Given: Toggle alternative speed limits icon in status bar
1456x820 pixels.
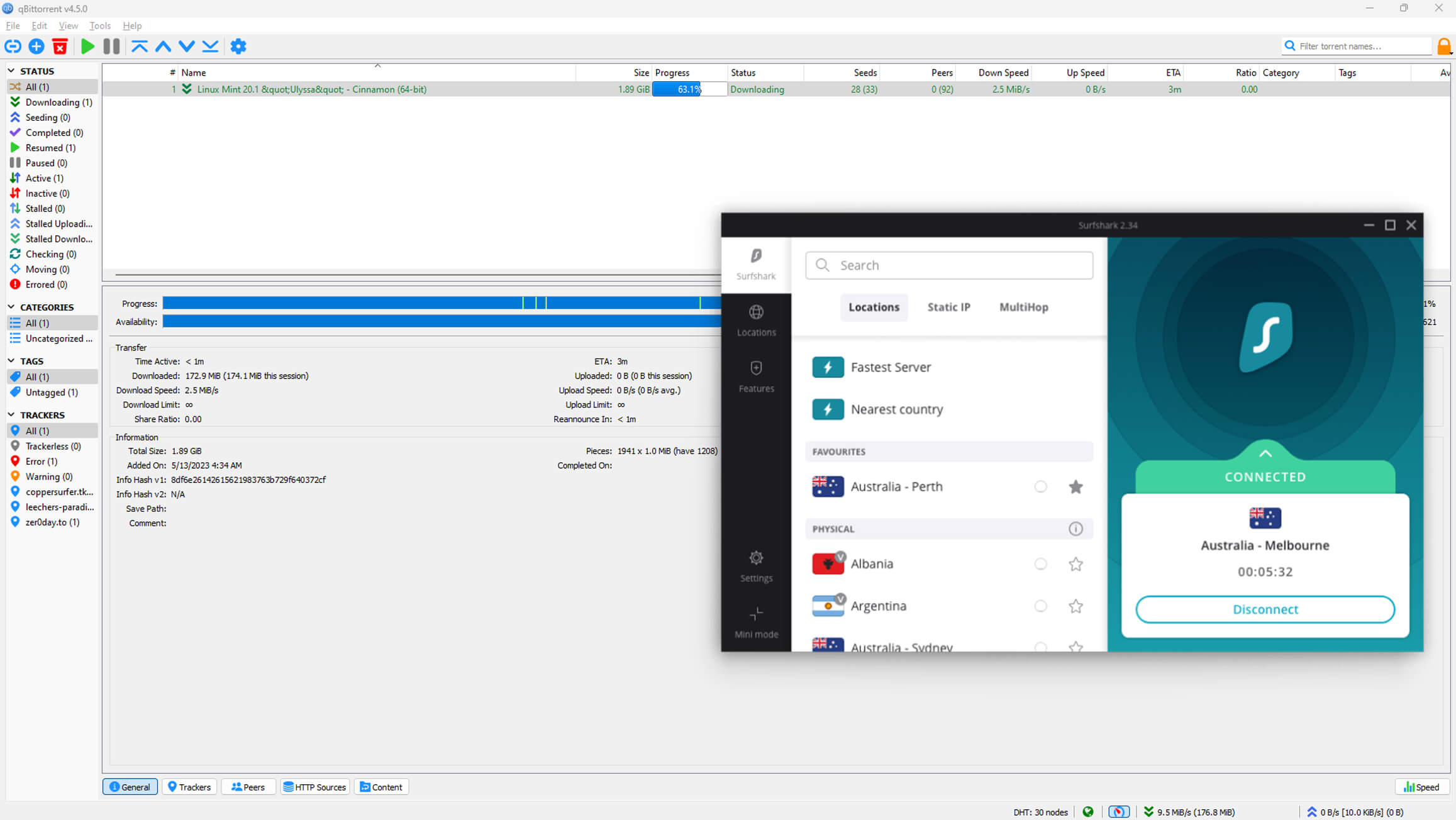Looking at the screenshot, I should tap(1118, 812).
